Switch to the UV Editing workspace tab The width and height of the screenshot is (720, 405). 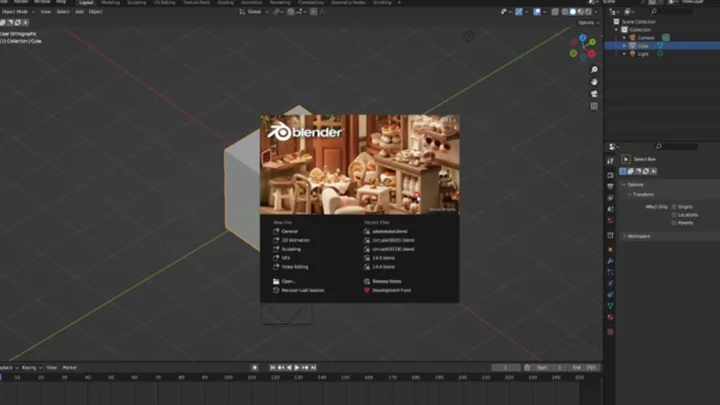pos(164,3)
